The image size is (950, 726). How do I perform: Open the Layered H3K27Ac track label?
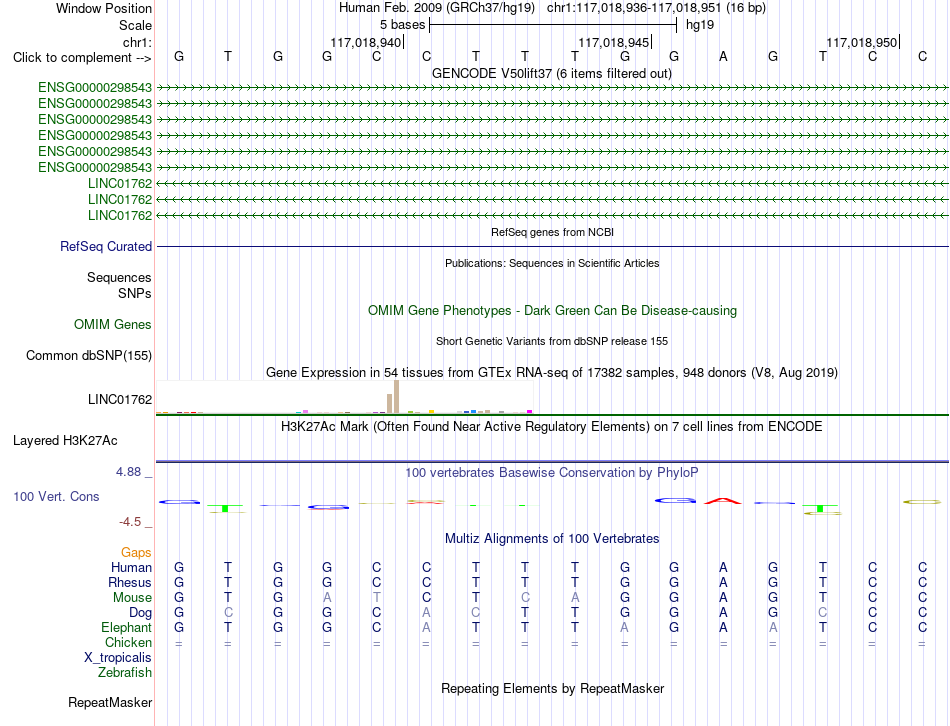(65, 441)
